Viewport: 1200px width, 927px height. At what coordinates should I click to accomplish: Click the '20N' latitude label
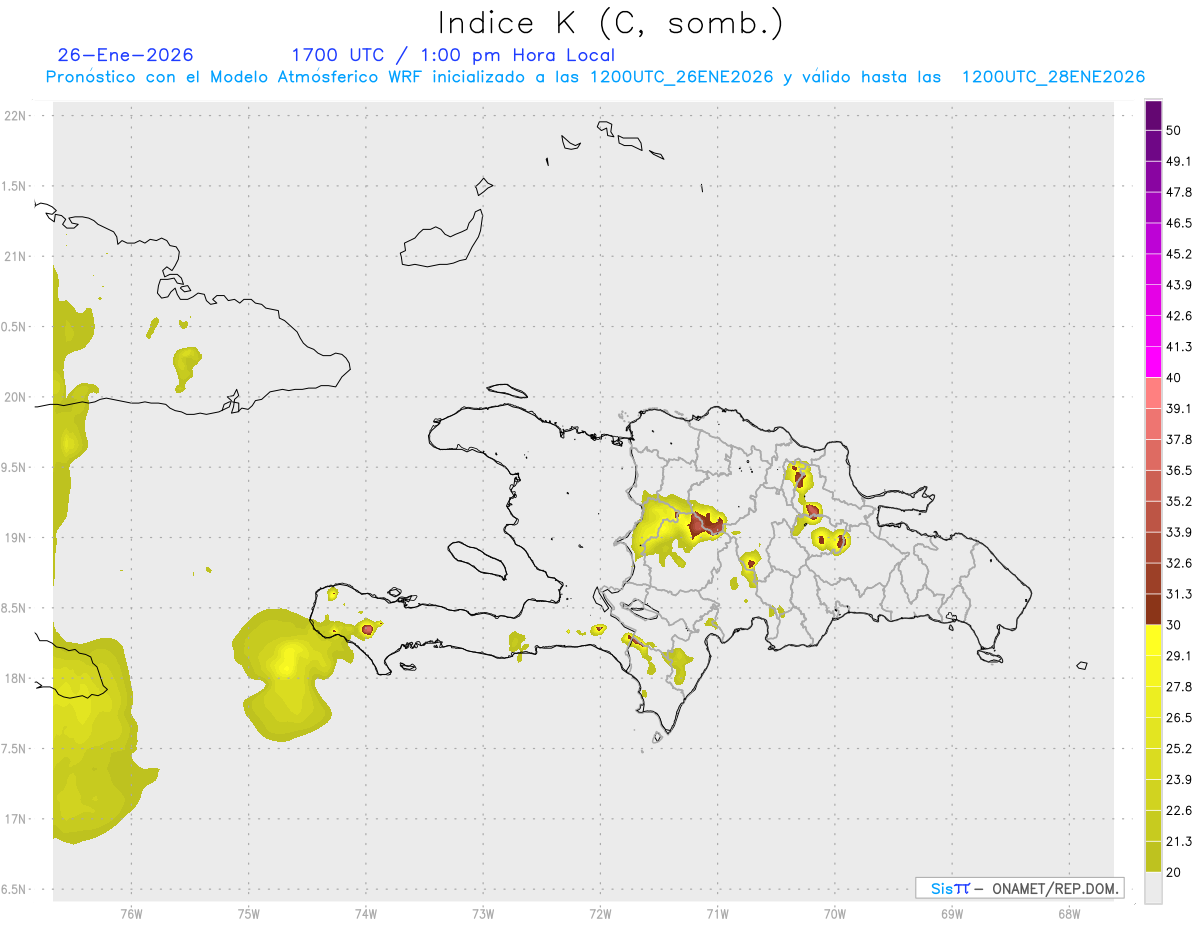point(15,397)
